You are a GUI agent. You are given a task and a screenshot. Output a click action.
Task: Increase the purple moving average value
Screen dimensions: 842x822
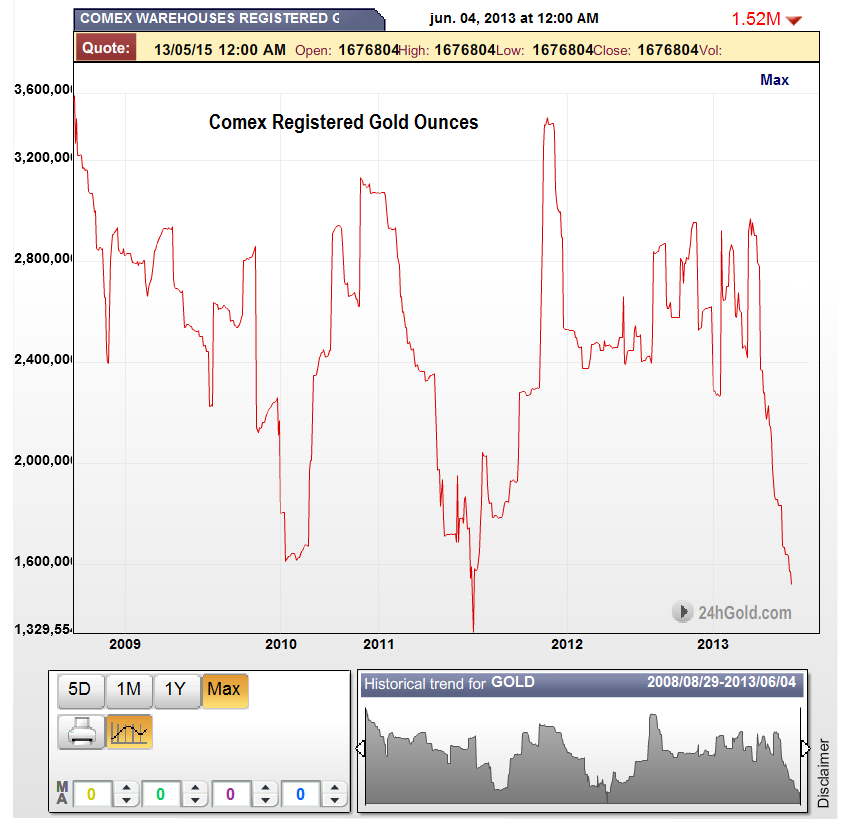point(265,788)
